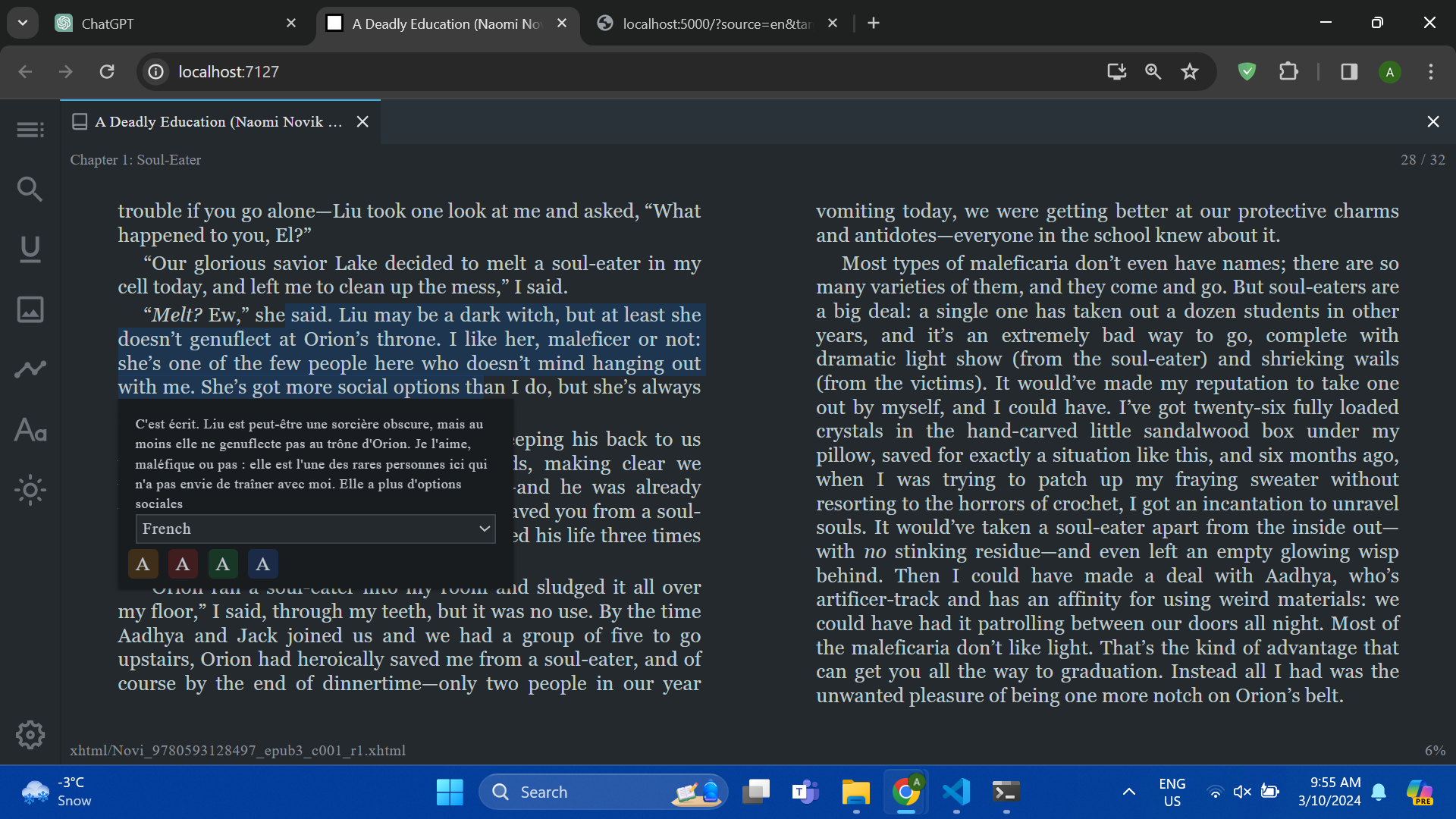The image size is (1456, 819).
Task: Toggle Chrome's side panel button
Action: point(1349,71)
